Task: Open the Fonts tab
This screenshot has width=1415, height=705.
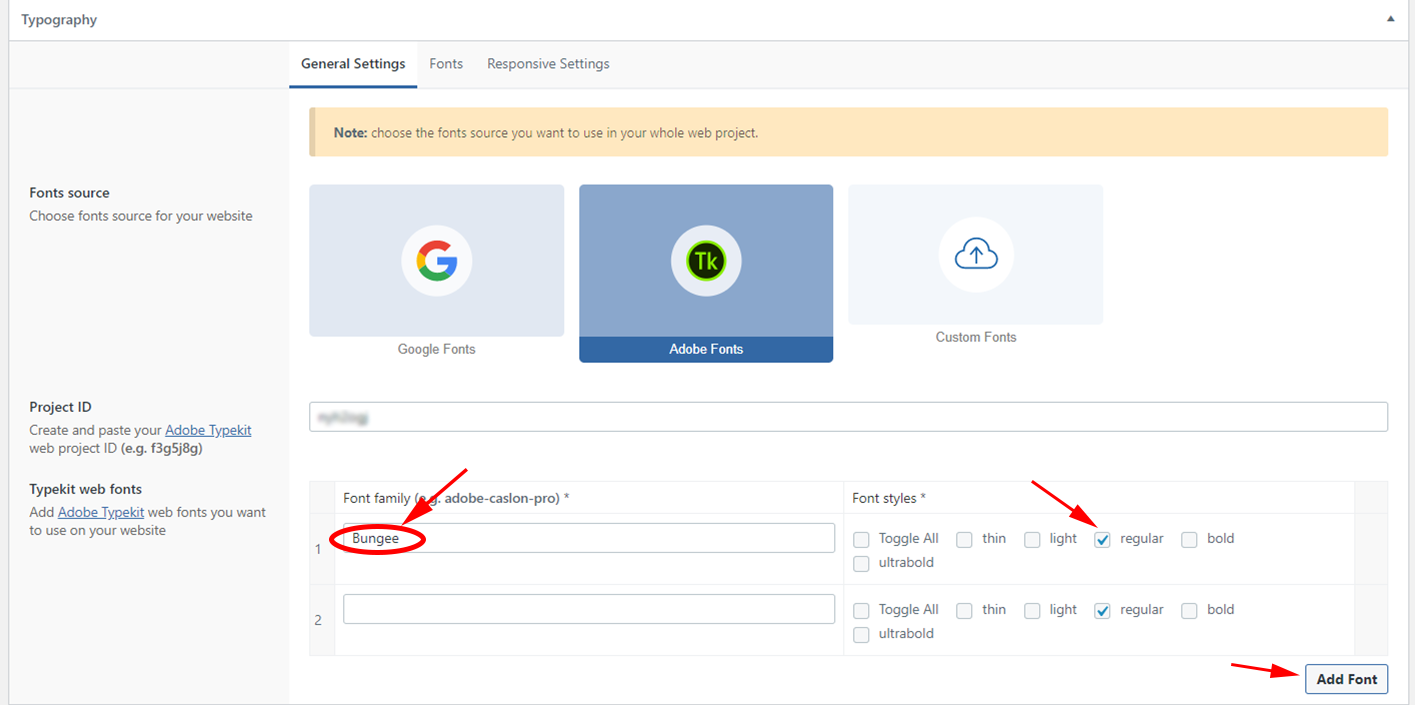Action: [x=446, y=64]
